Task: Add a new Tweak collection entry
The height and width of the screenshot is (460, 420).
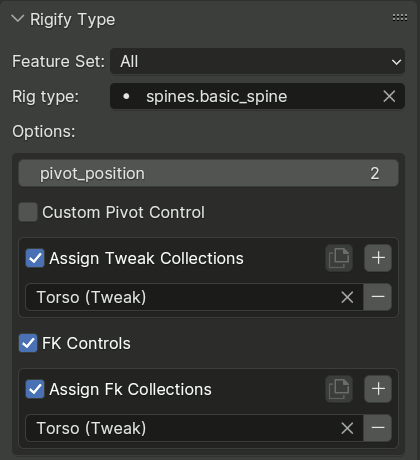Action: [378, 258]
